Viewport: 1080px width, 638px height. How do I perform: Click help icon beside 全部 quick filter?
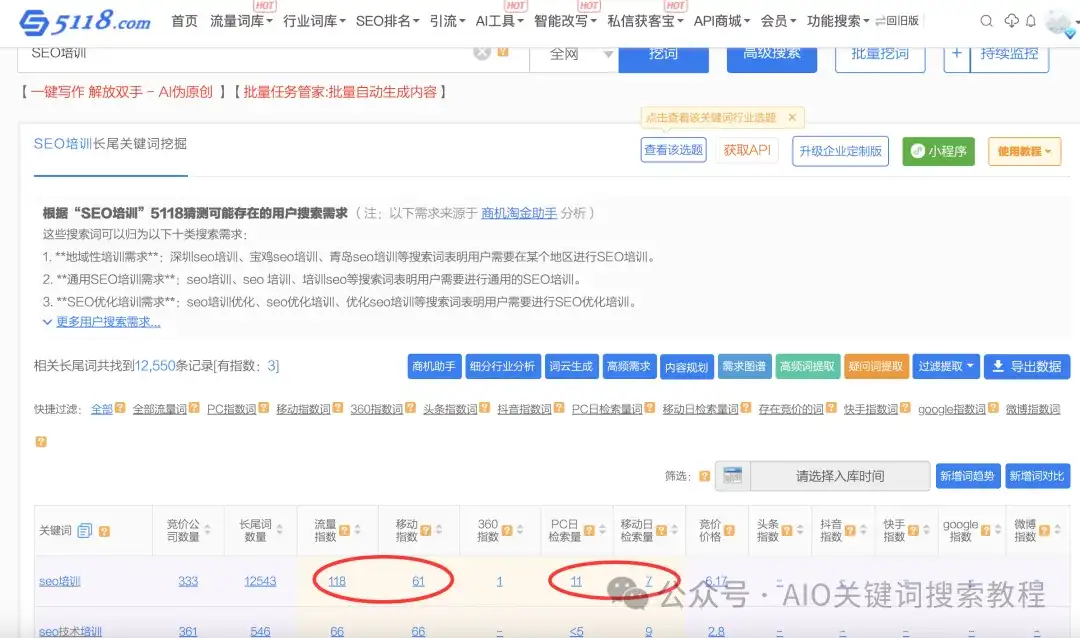tap(120, 408)
